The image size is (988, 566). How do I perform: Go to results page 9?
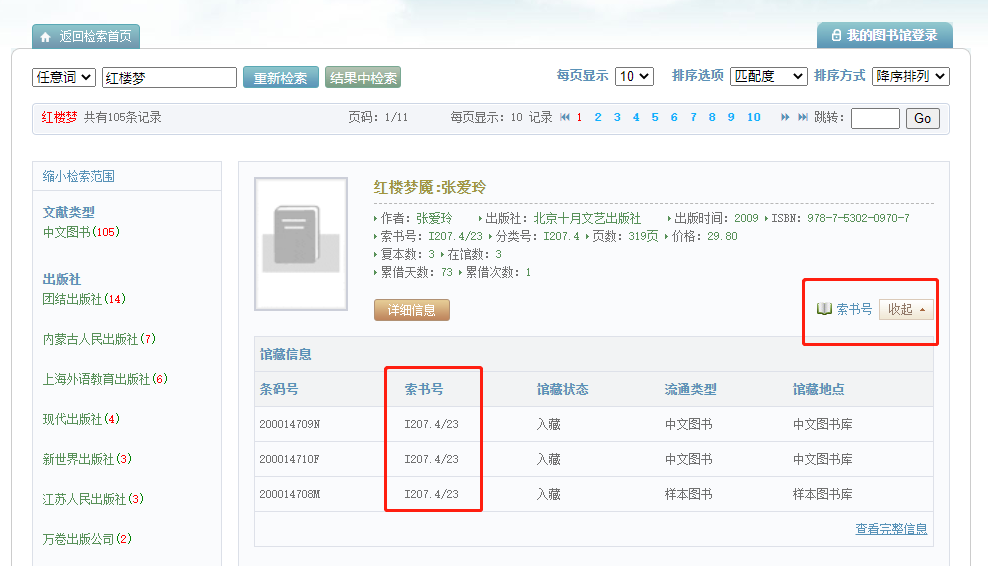[x=731, y=117]
